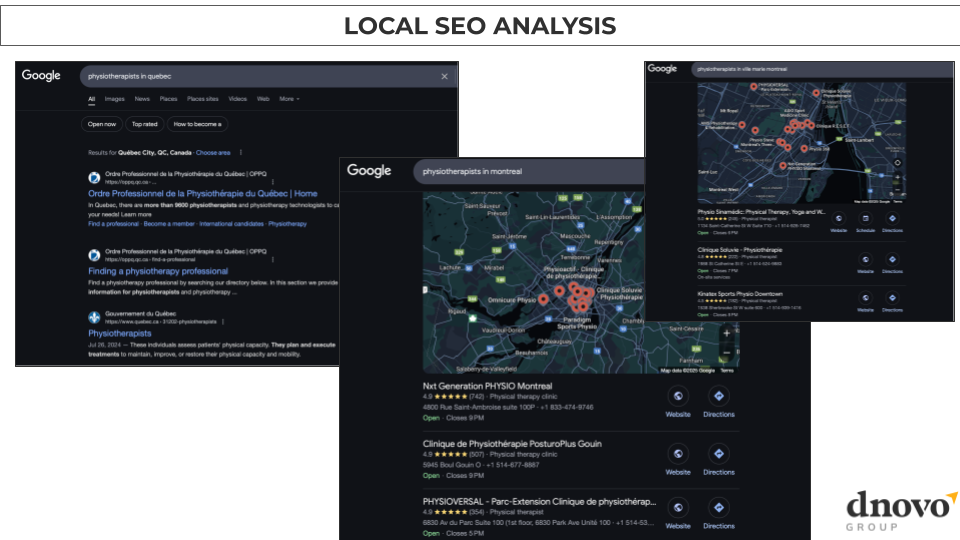Enable the 'Top rated' filter chip
Screen dimensions: 960x540
coord(144,124)
